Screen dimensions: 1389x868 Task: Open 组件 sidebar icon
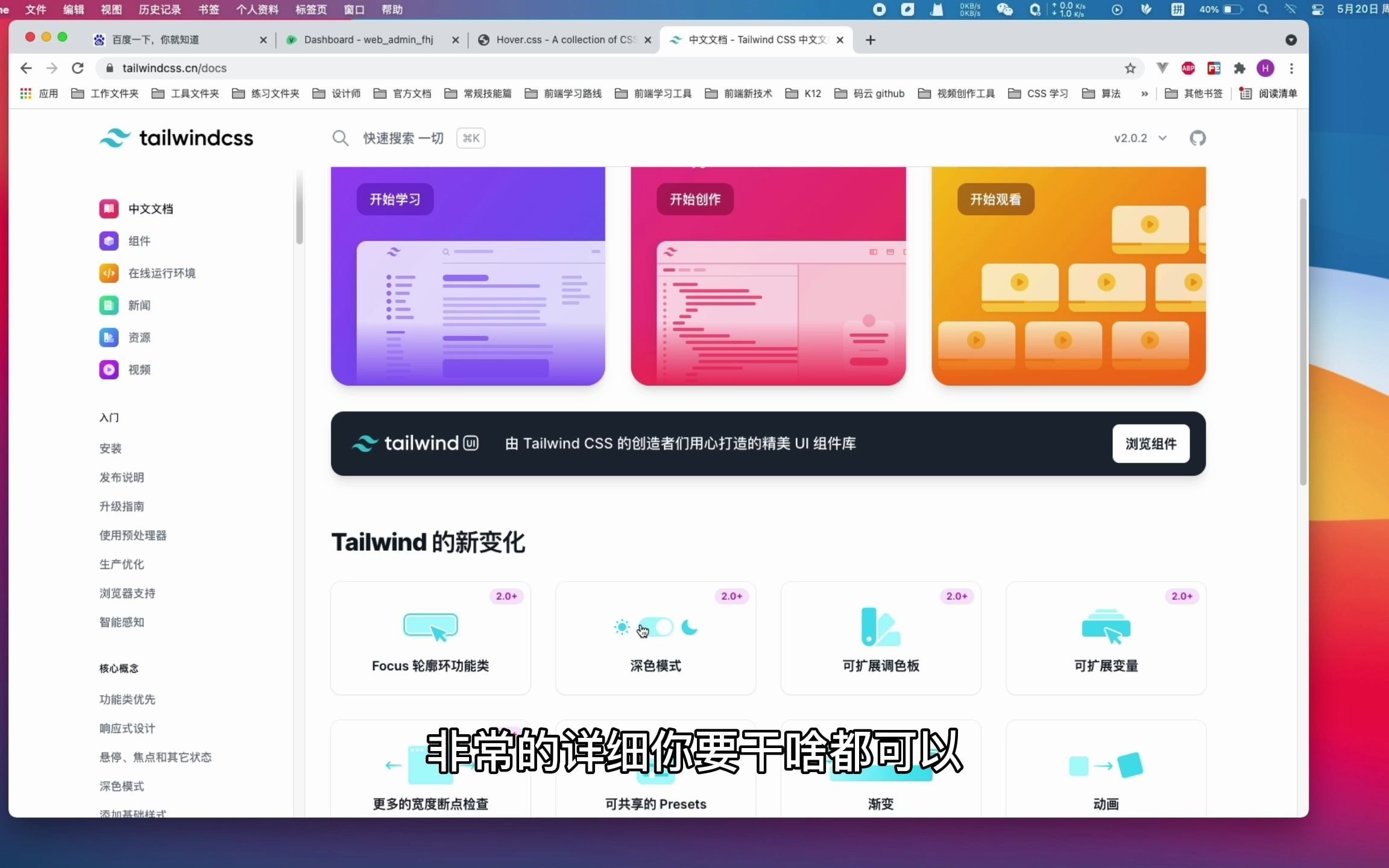(109, 241)
